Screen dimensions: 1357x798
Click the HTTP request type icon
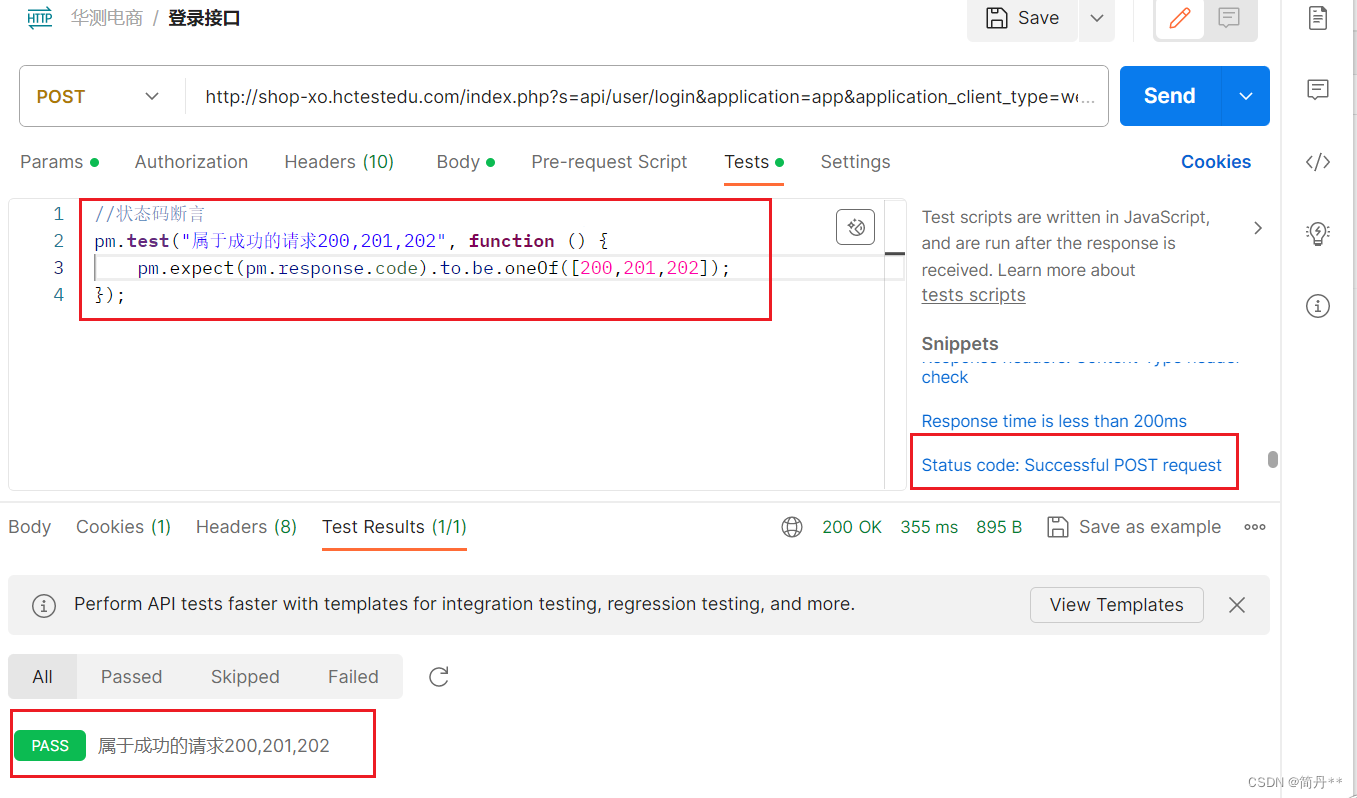[x=40, y=18]
